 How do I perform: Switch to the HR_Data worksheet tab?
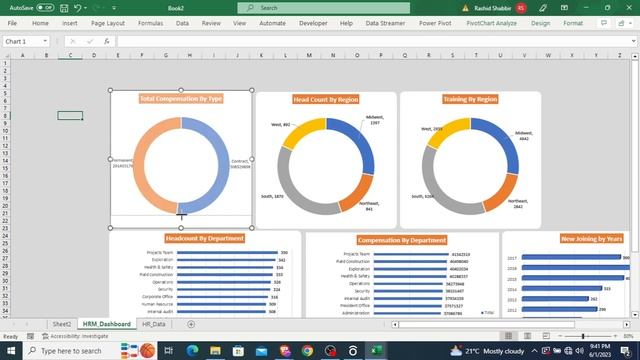click(x=154, y=324)
